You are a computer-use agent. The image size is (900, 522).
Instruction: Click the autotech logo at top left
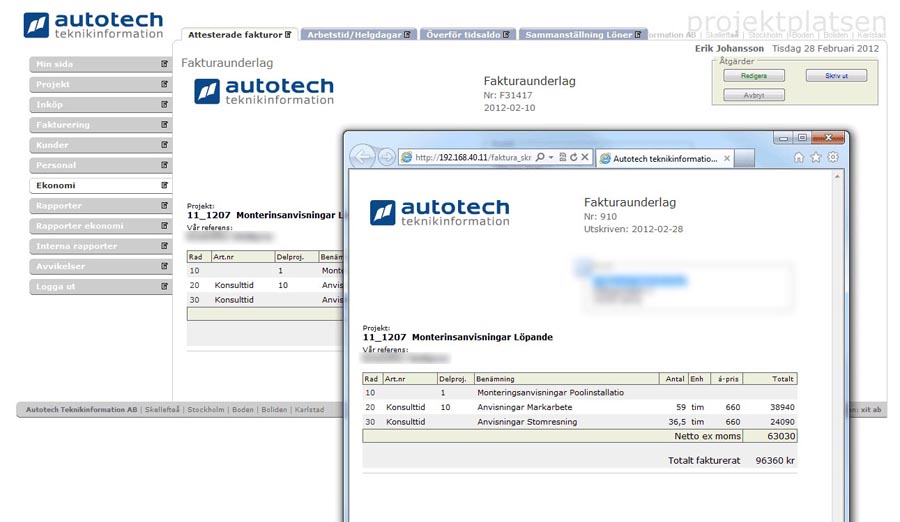coord(94,25)
